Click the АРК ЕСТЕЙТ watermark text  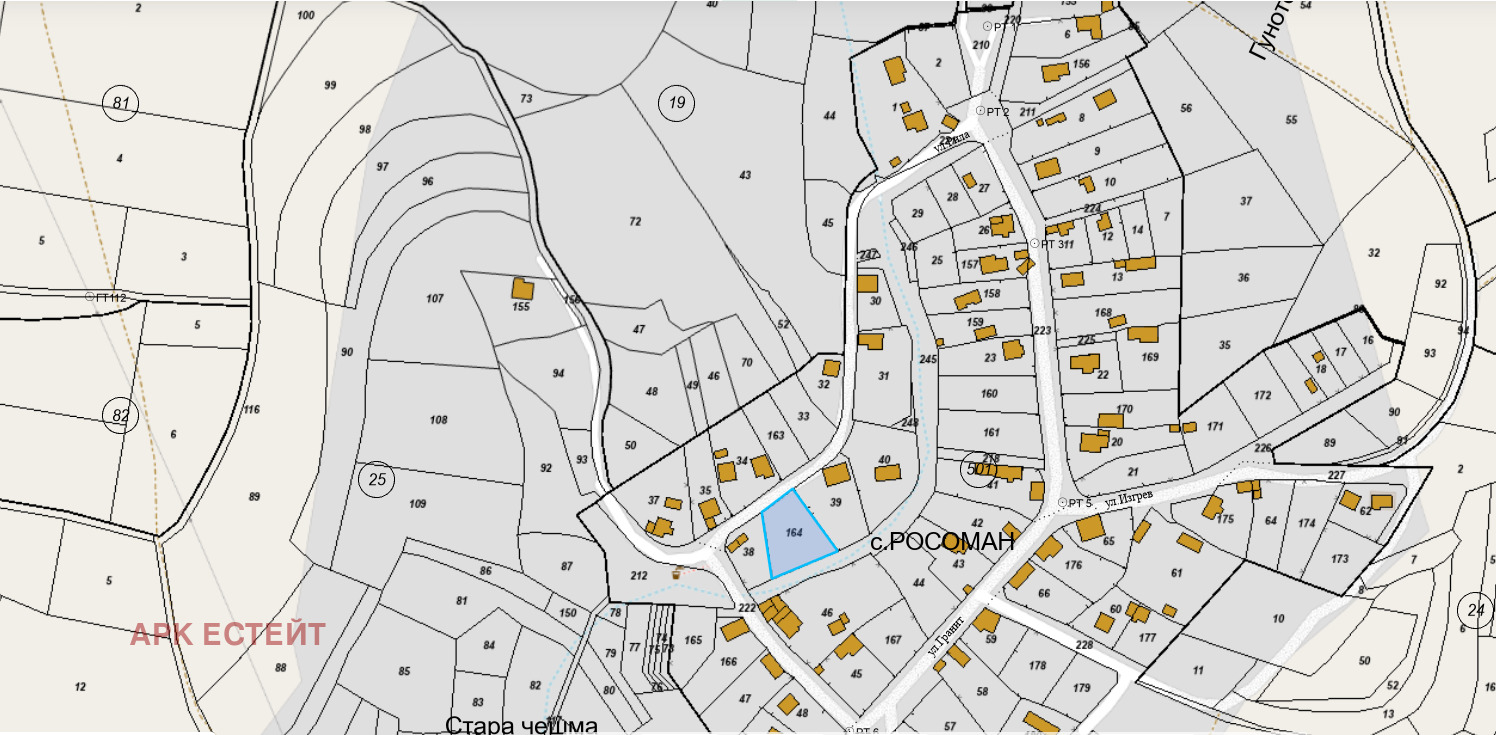228,634
